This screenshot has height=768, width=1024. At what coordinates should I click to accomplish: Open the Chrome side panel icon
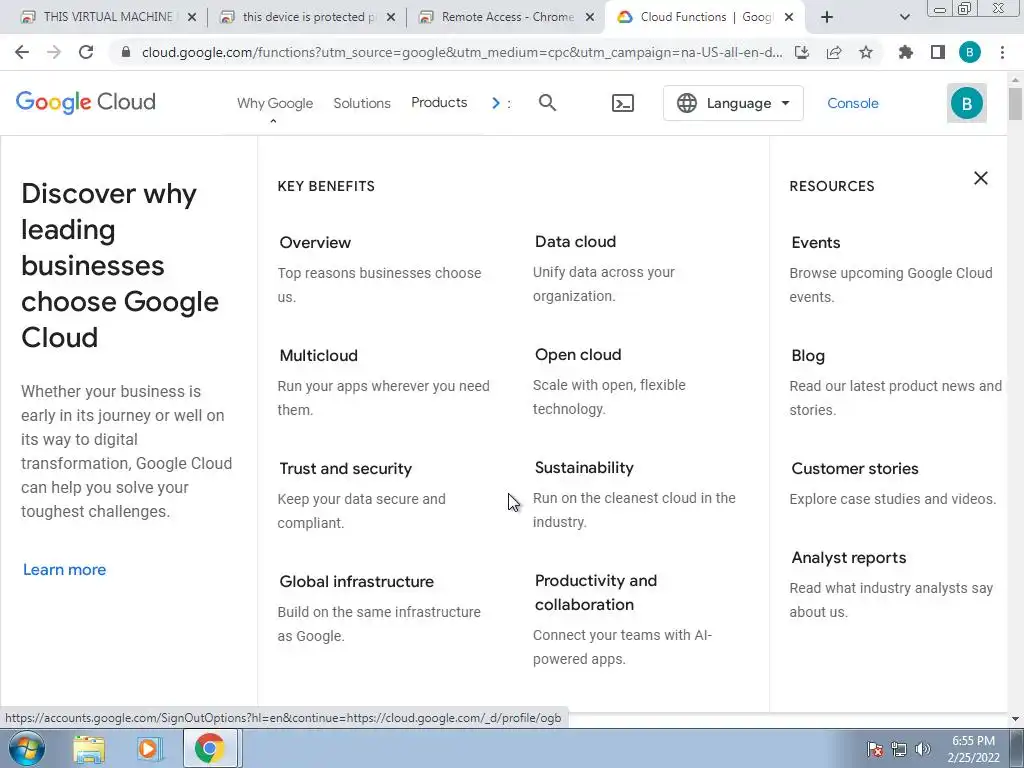pyautogui.click(x=937, y=53)
